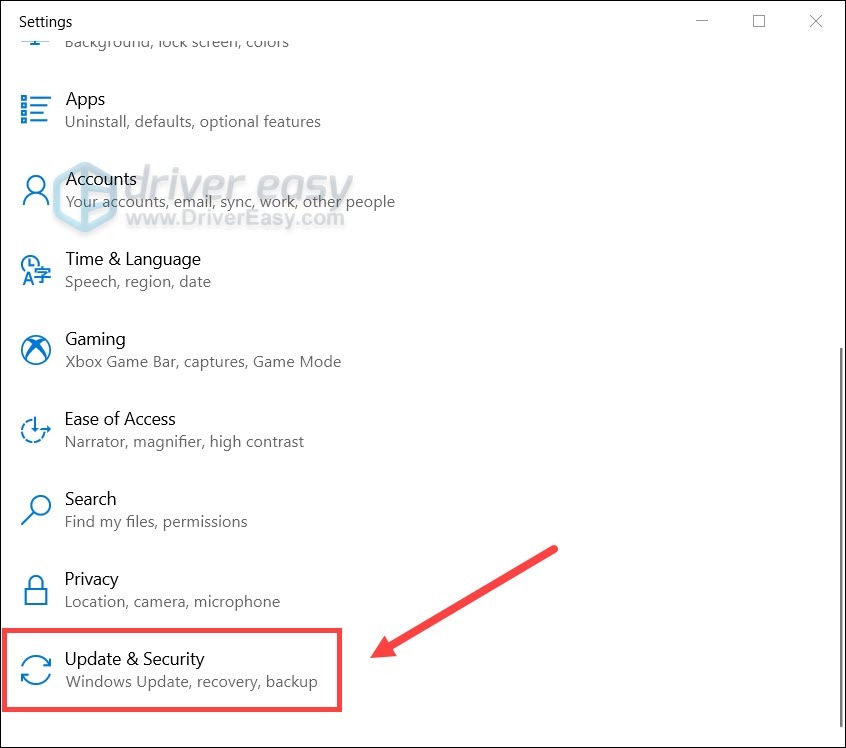The height and width of the screenshot is (748, 846).
Task: Click the Gaming Xbox icon
Action: point(36,349)
